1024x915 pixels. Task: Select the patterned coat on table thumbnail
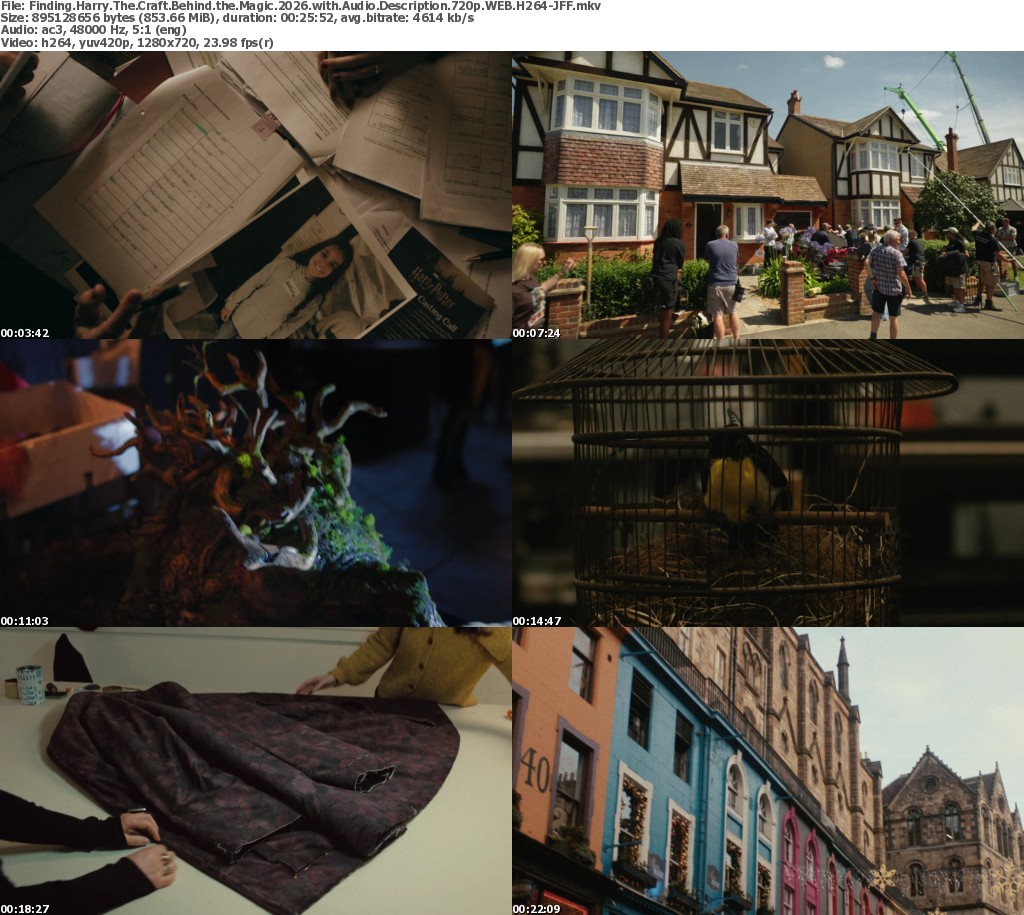point(255,770)
